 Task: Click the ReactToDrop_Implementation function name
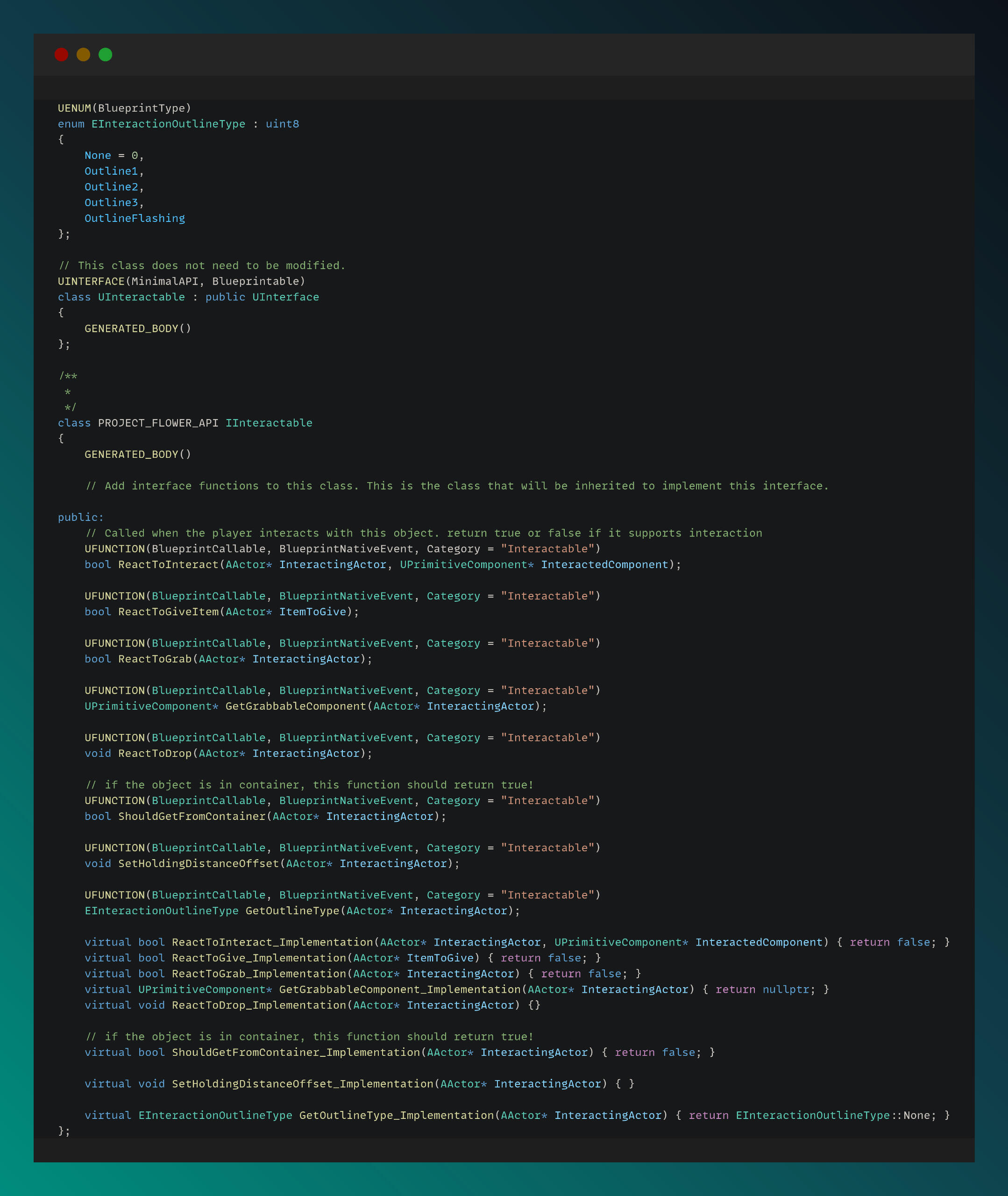tap(259, 1004)
